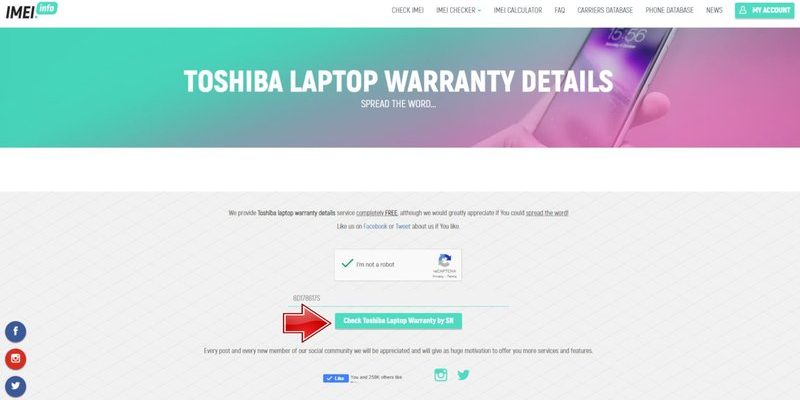Go to the IMEI Calculator page

[x=517, y=10]
